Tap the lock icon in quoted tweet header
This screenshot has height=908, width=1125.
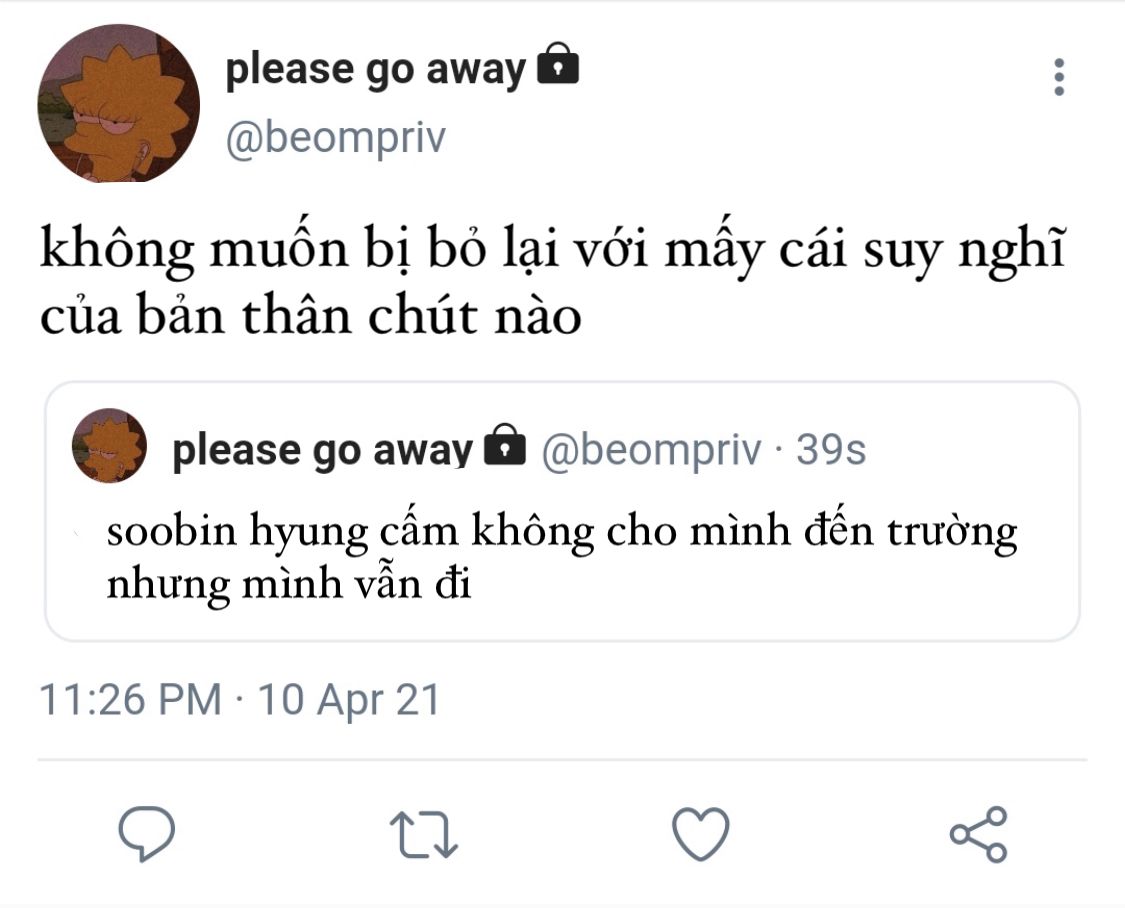click(x=505, y=445)
